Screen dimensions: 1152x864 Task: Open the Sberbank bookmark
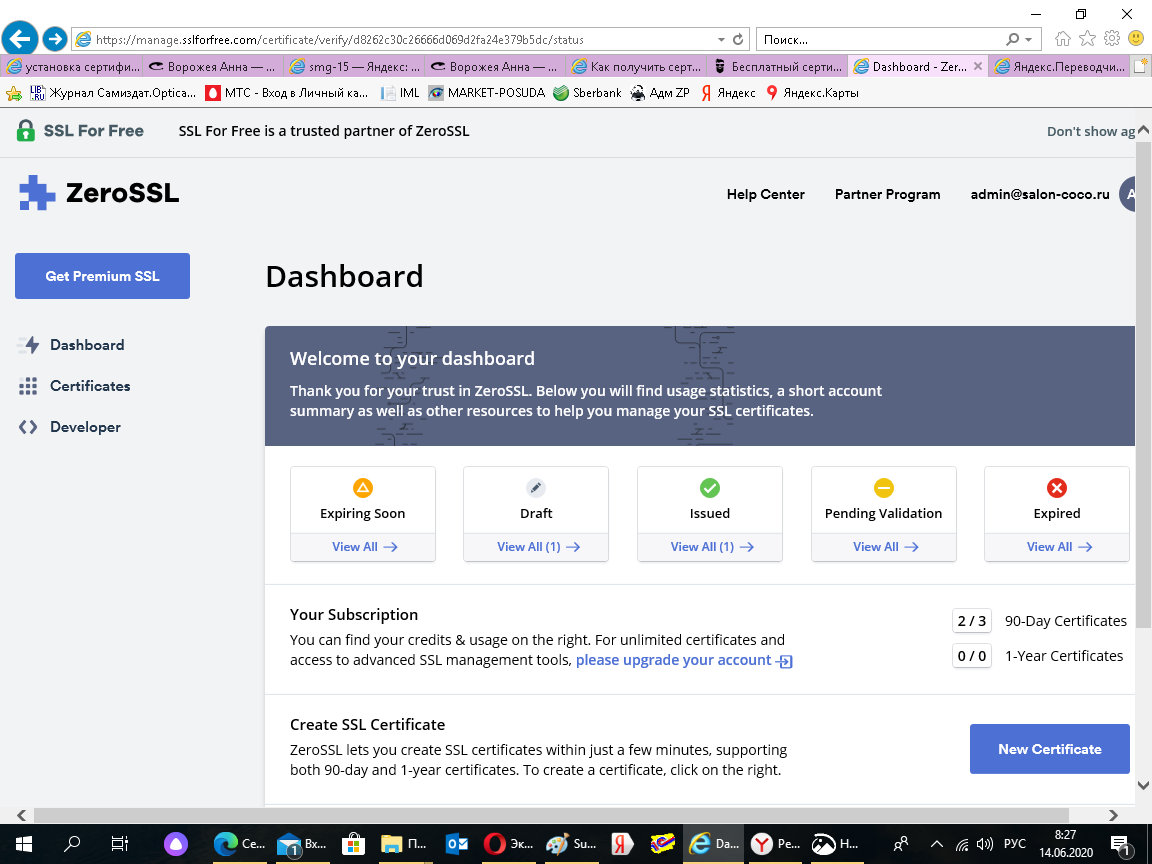click(x=588, y=93)
